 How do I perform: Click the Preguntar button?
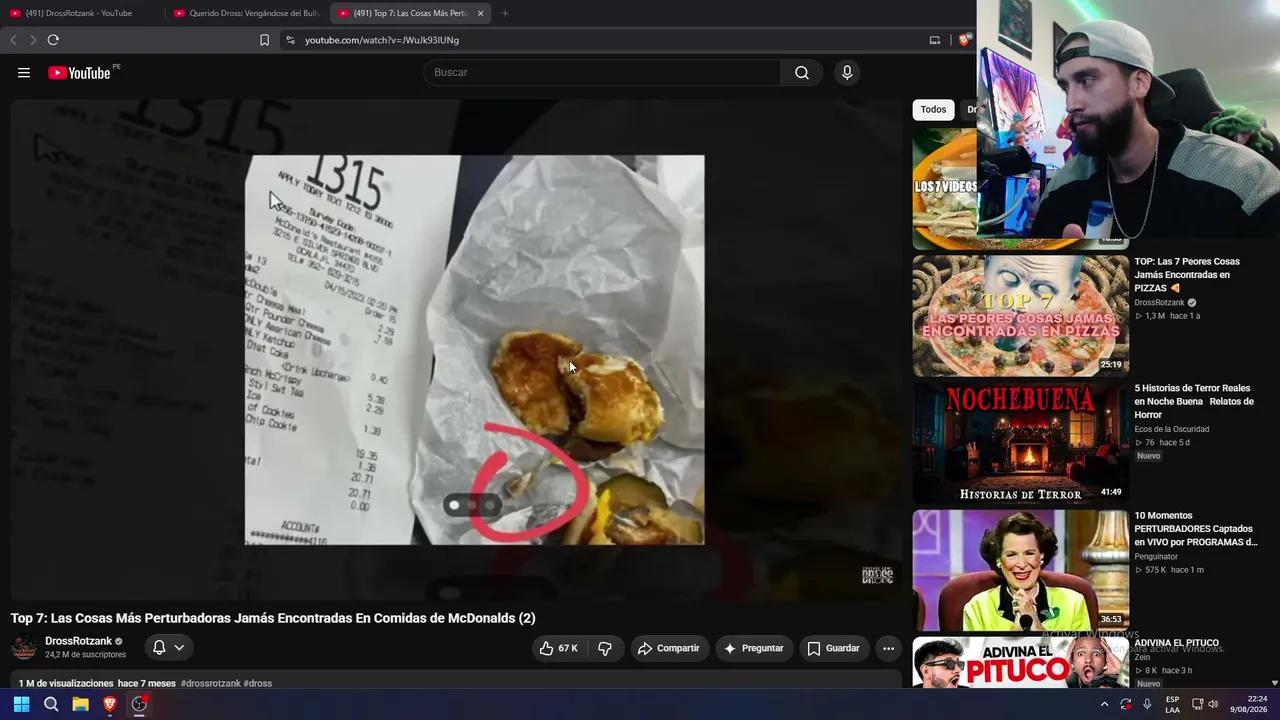pyautogui.click(x=754, y=648)
